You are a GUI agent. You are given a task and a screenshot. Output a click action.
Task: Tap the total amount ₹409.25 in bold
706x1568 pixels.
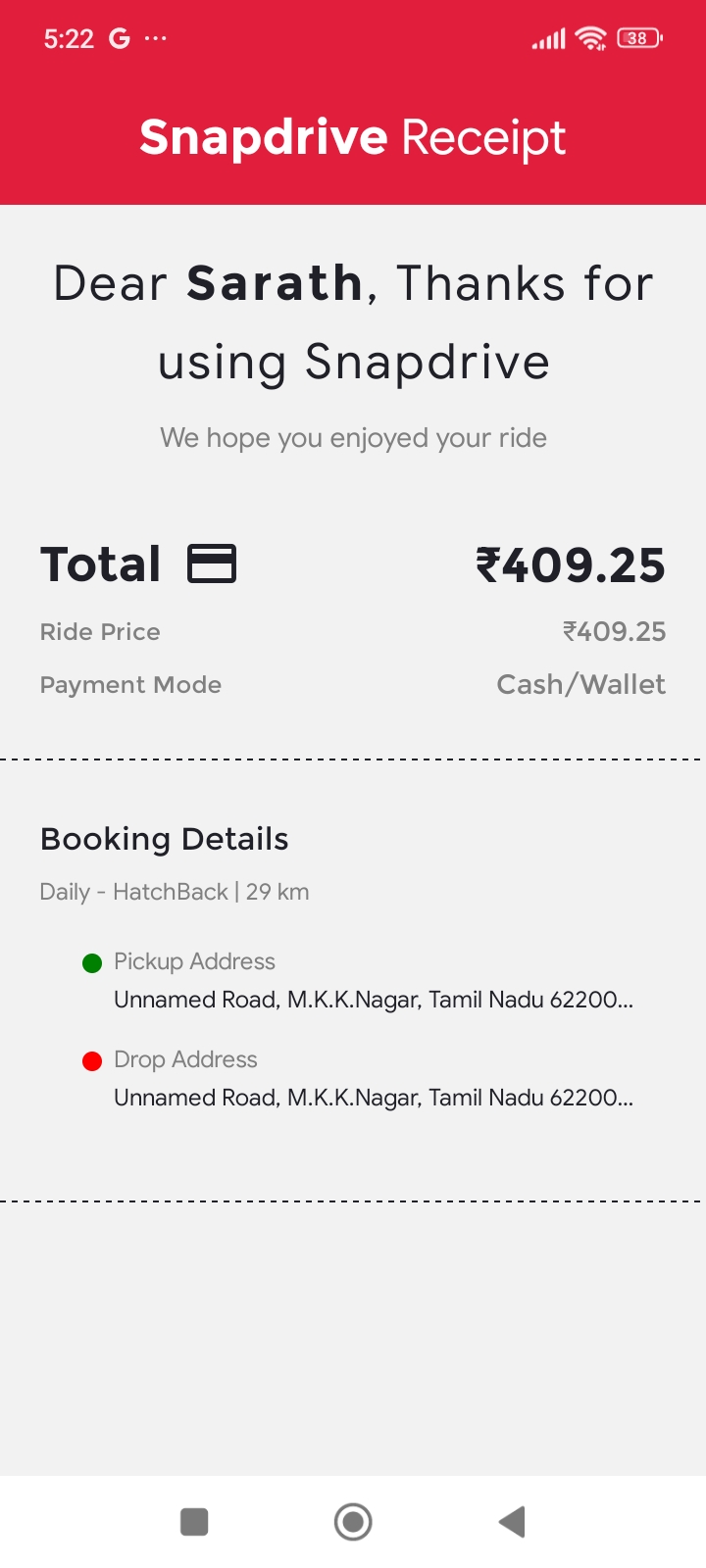pyautogui.click(x=571, y=565)
